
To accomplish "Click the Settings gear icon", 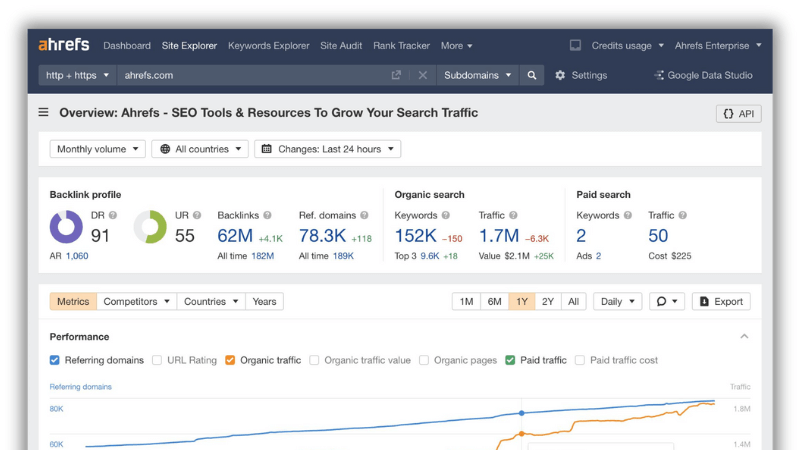I will [560, 76].
